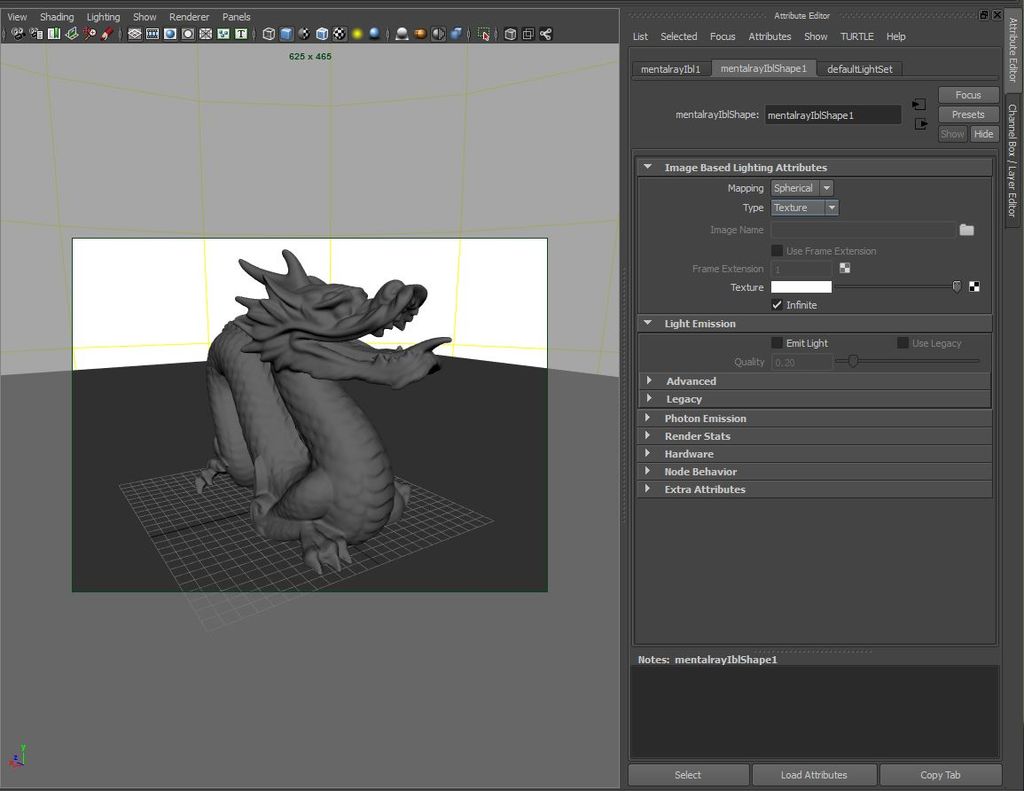Viewport: 1024px width, 791px height.
Task: Open the Type dropdown showing Texture
Action: pos(805,208)
